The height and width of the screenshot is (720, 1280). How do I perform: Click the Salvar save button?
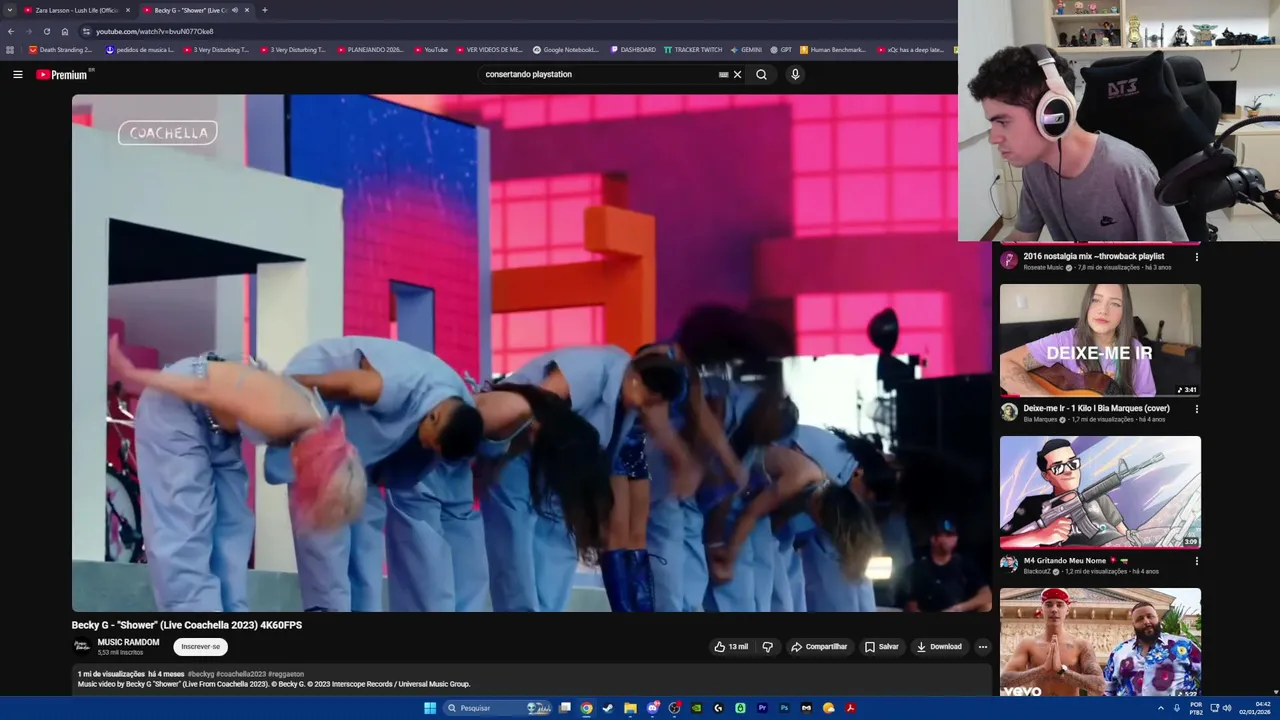coord(882,647)
